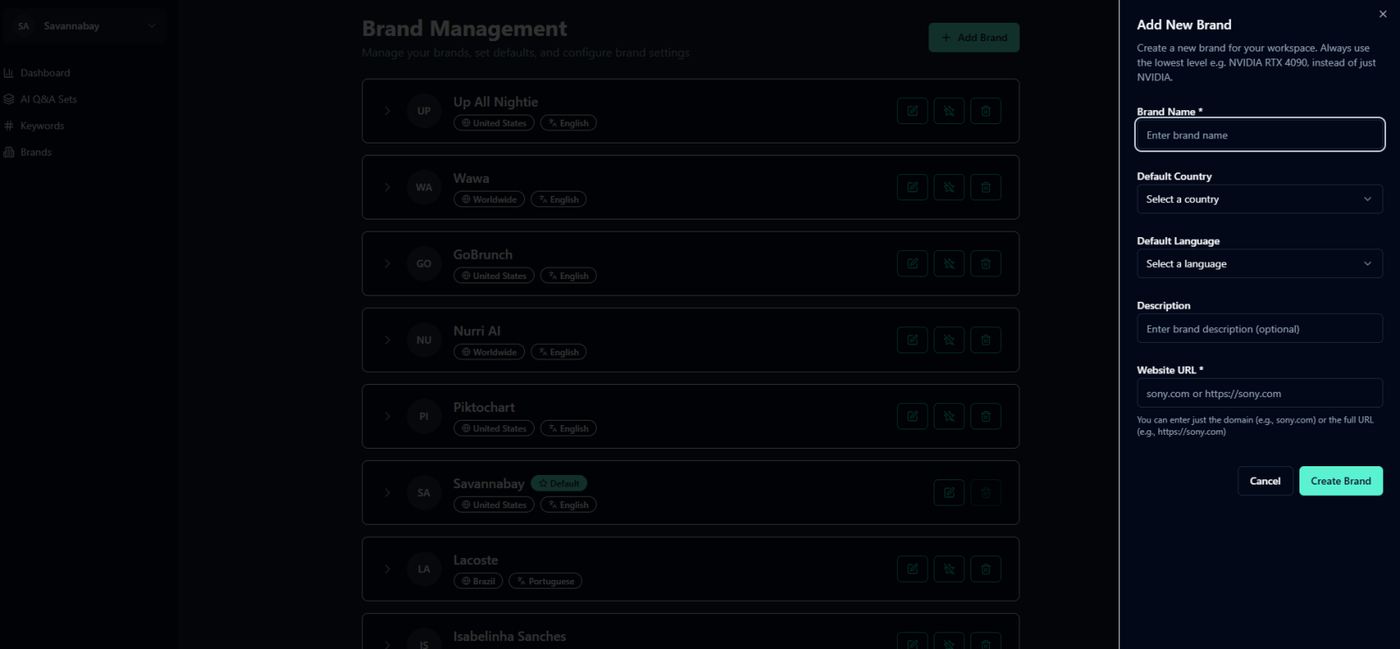The image size is (1400, 649).
Task: Expand the Wawa brand row
Action: tap(388, 187)
